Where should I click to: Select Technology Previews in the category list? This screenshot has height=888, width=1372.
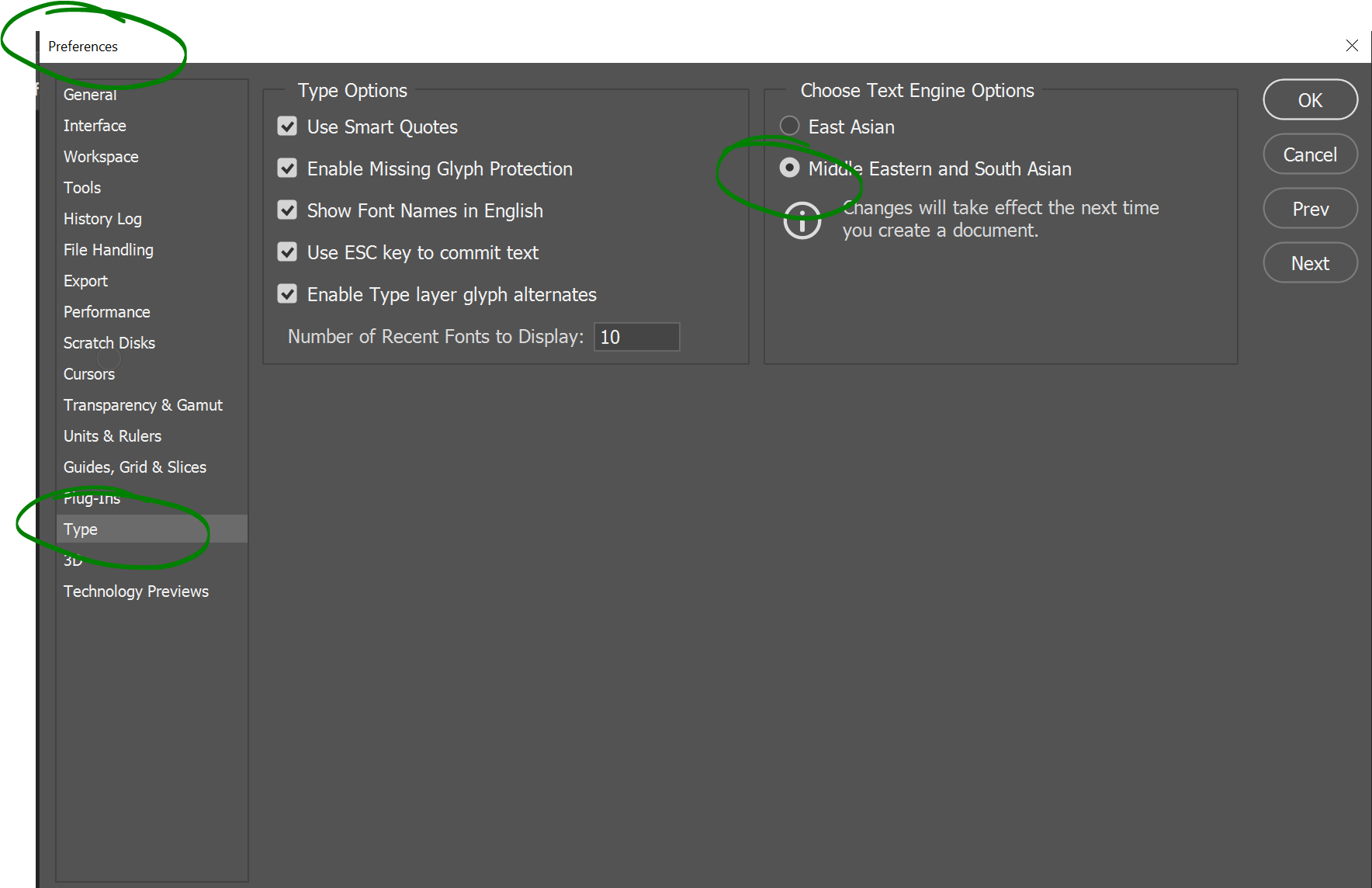[x=136, y=591]
